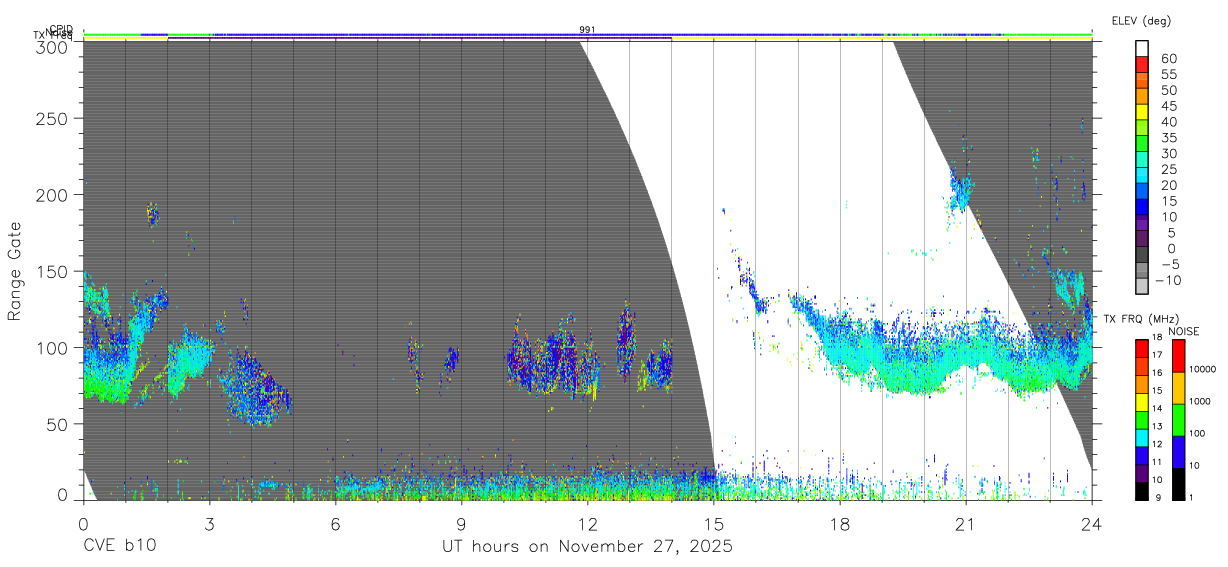Screen dimensions: 1228x567
Task: Click the 60 label on the ELEV scale
Action: click(x=1169, y=59)
